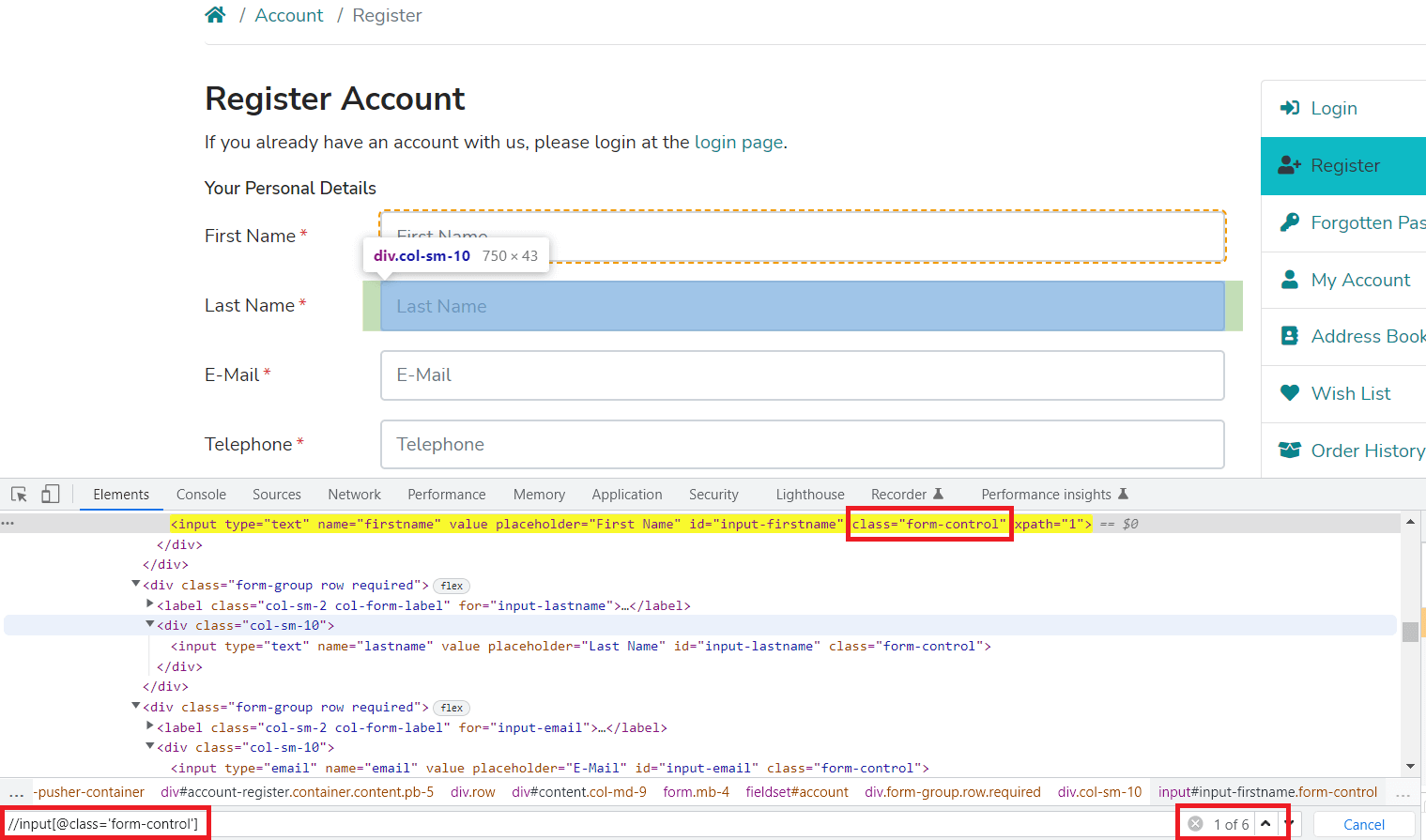Cancel the DevTools search

click(1363, 824)
